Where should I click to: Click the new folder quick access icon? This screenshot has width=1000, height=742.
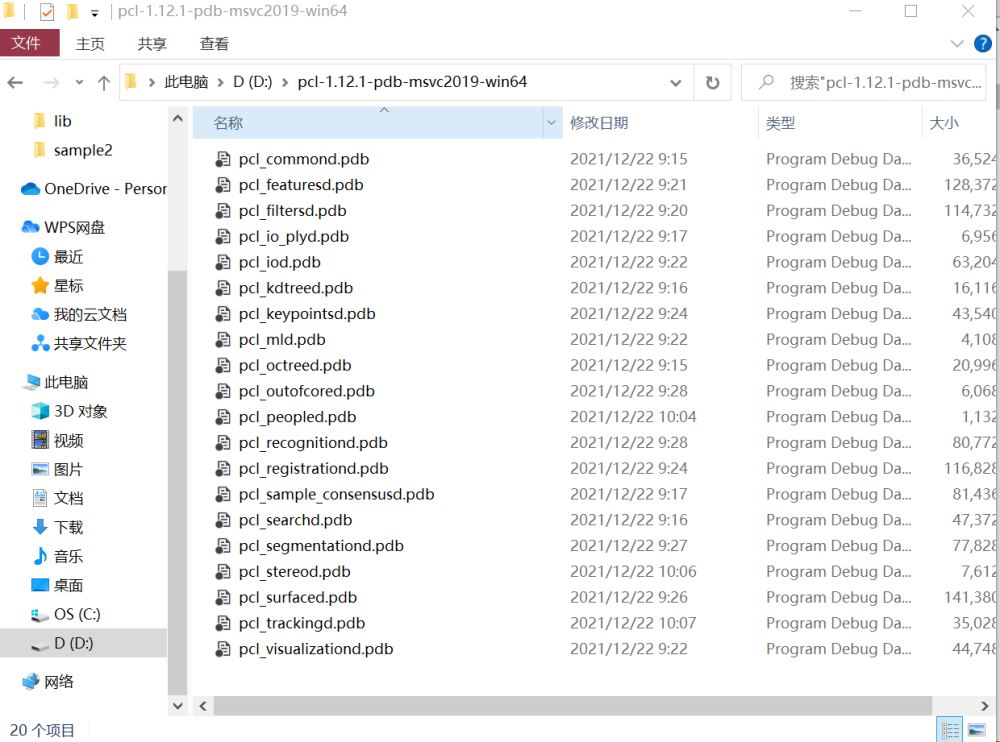(x=72, y=11)
